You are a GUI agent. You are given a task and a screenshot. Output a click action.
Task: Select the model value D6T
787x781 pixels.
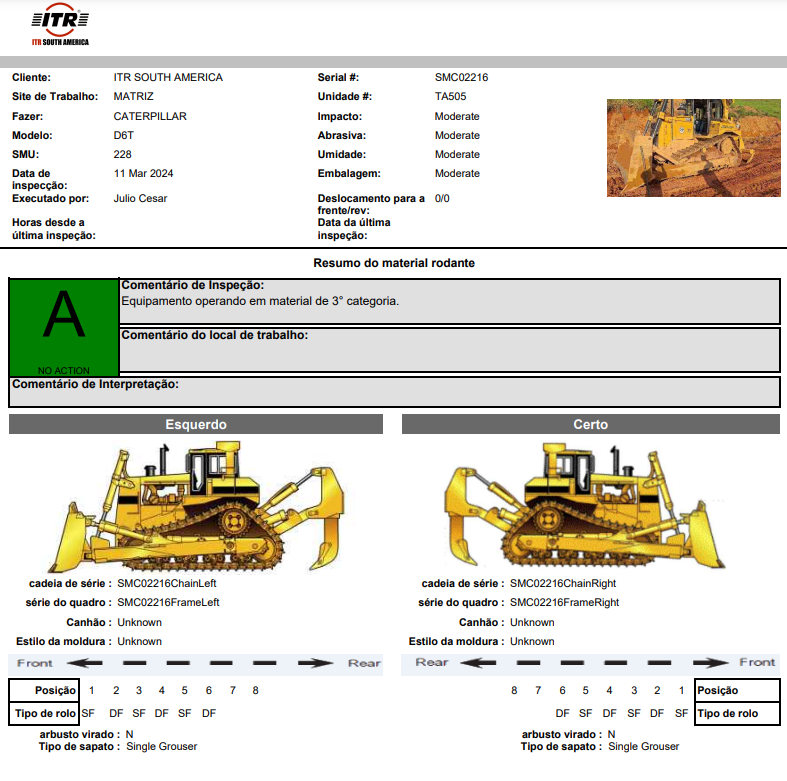pyautogui.click(x=123, y=136)
